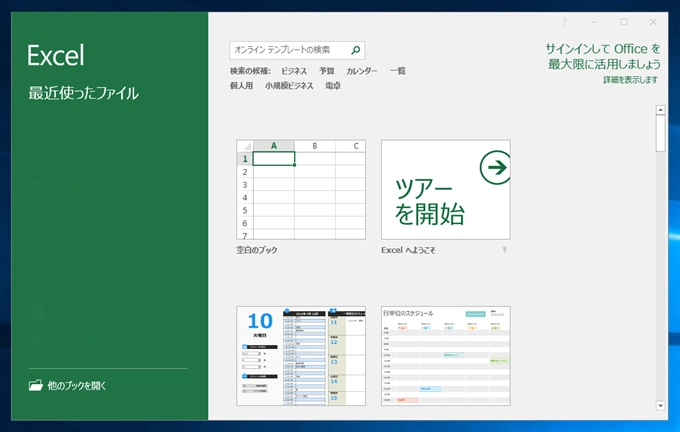Screen dimensions: 680x432
Task: Select the 予算 suggested search
Action: 327,71
